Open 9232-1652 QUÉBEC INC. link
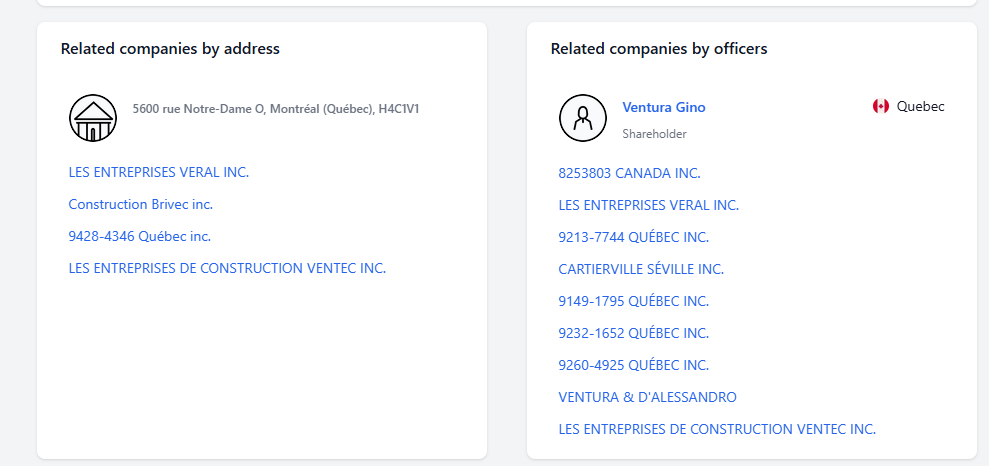 pos(634,333)
